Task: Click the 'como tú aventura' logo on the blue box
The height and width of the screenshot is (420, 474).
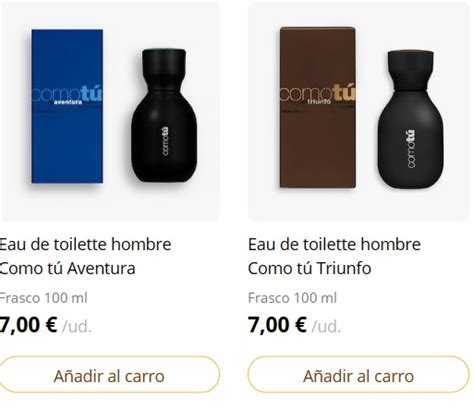Action: click(67, 95)
